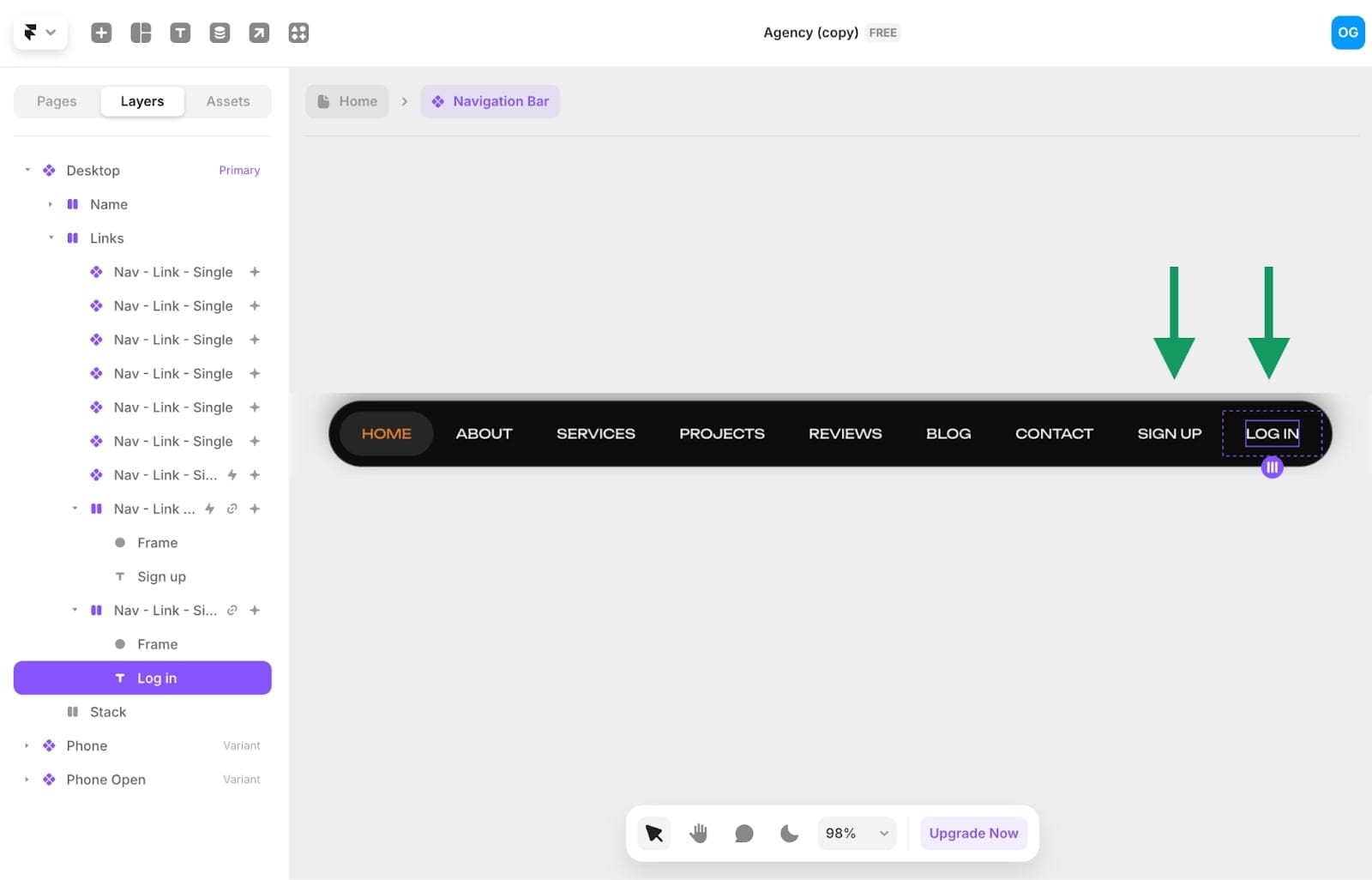Viewport: 1372px width, 880px height.
Task: Toggle dark mode with the moon icon
Action: [788, 832]
